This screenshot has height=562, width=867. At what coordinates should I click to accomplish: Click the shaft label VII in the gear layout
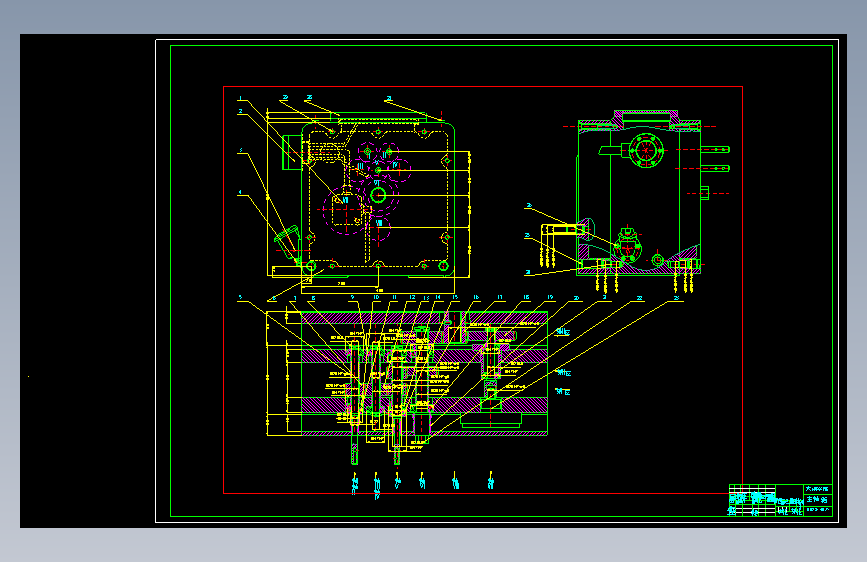pyautogui.click(x=346, y=200)
